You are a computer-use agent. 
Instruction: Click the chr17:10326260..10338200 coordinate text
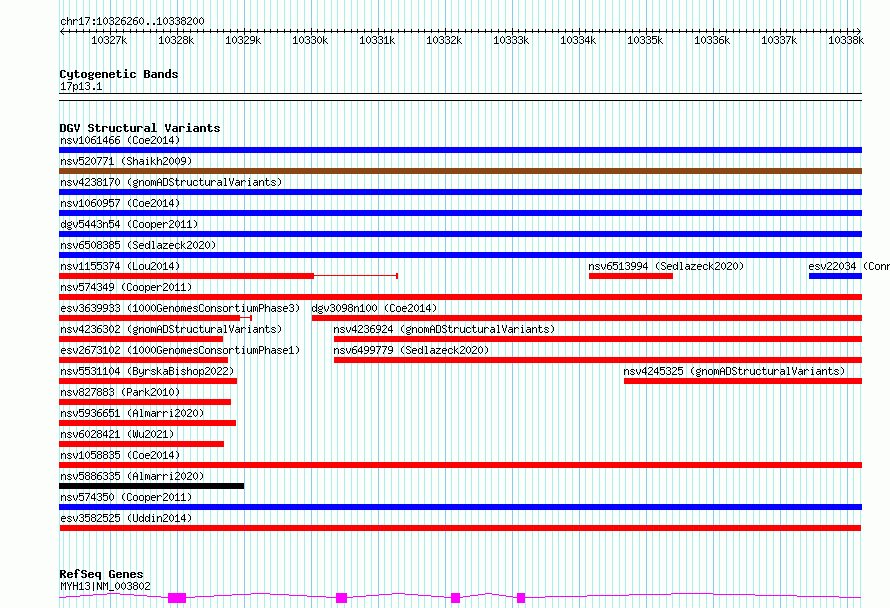point(132,21)
